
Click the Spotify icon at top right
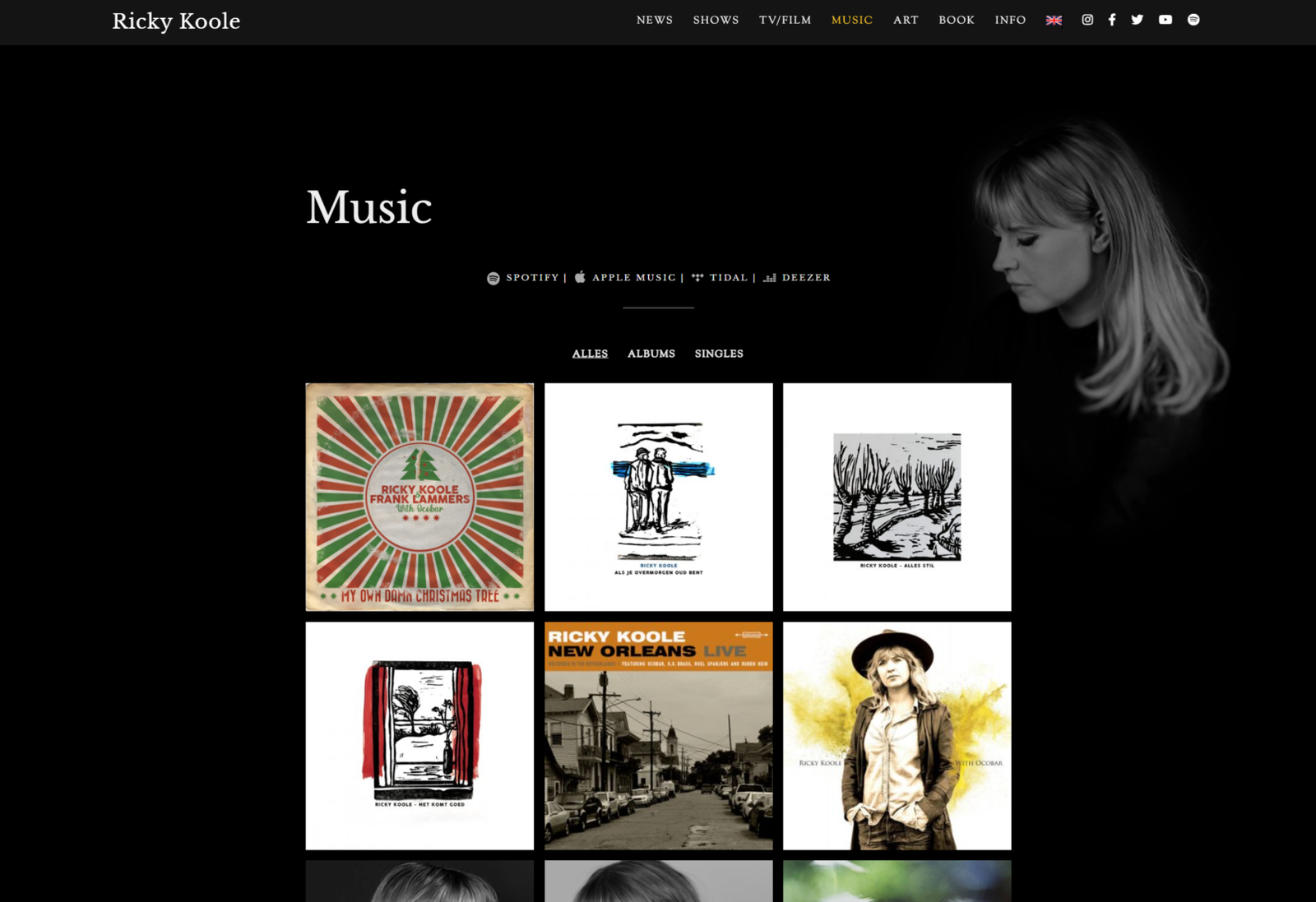(1193, 19)
